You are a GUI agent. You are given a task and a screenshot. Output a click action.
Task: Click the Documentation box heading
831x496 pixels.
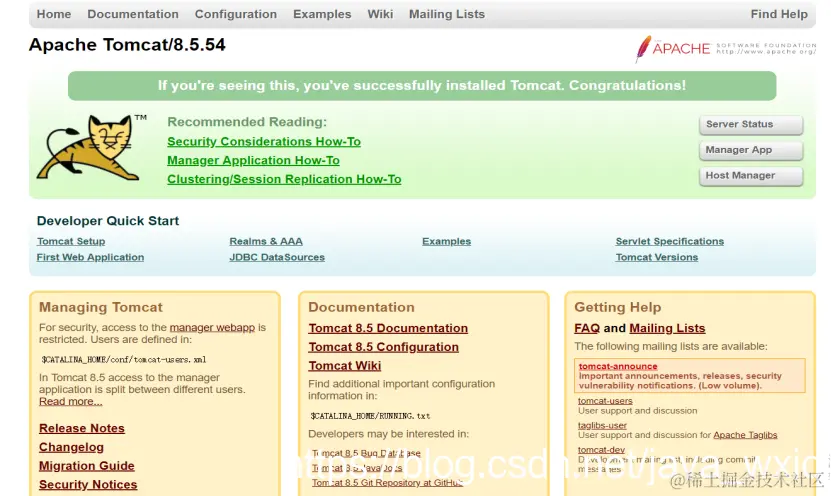point(361,307)
